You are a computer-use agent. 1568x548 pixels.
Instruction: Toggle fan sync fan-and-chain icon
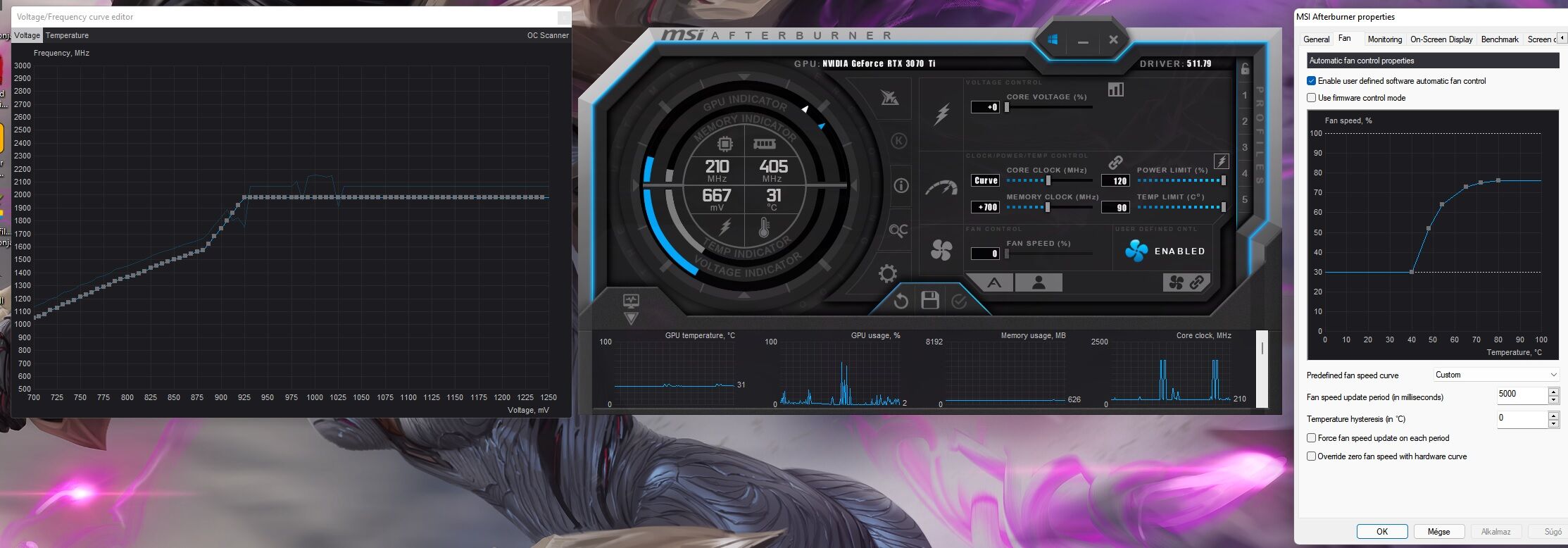[1186, 282]
